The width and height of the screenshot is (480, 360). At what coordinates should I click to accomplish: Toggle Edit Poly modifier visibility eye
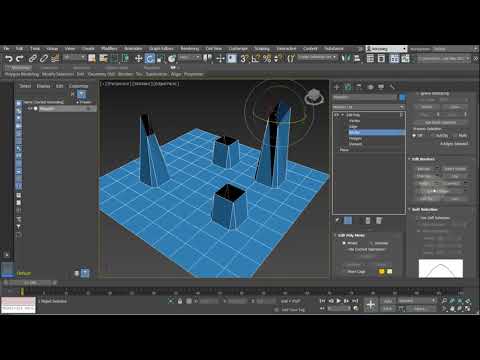(336, 115)
